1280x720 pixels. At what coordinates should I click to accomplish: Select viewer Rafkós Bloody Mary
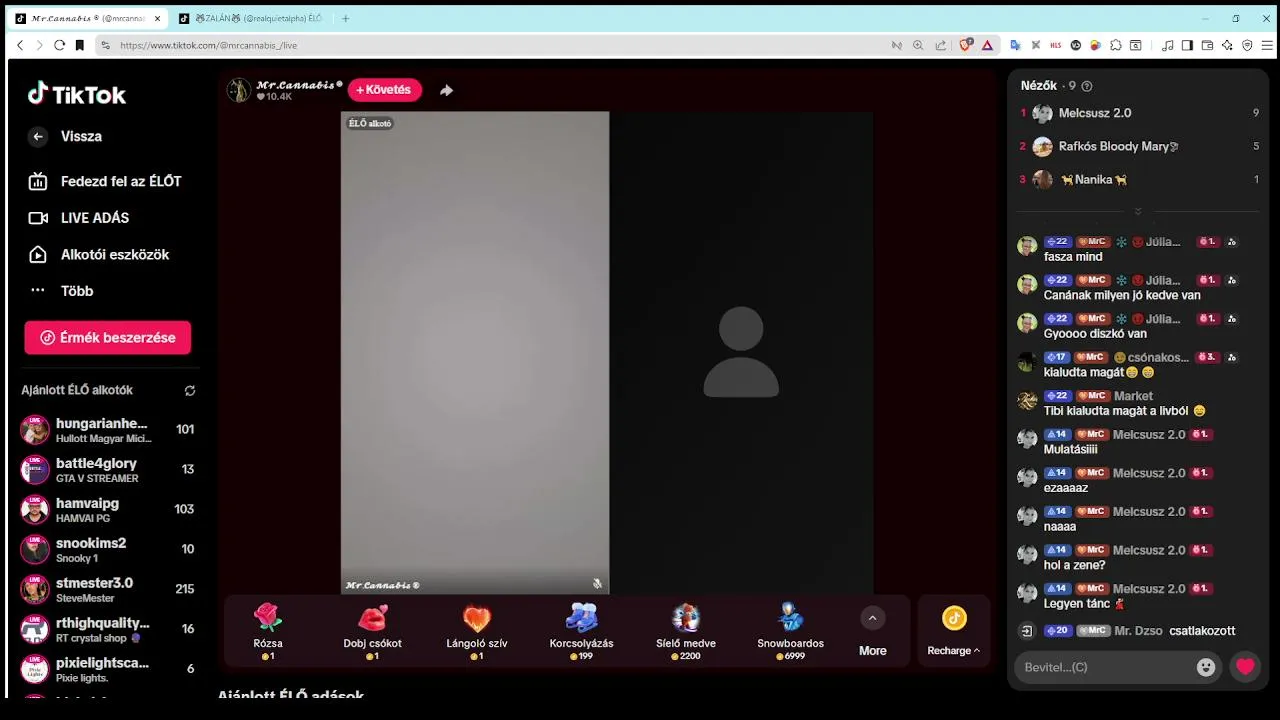tap(1138, 147)
